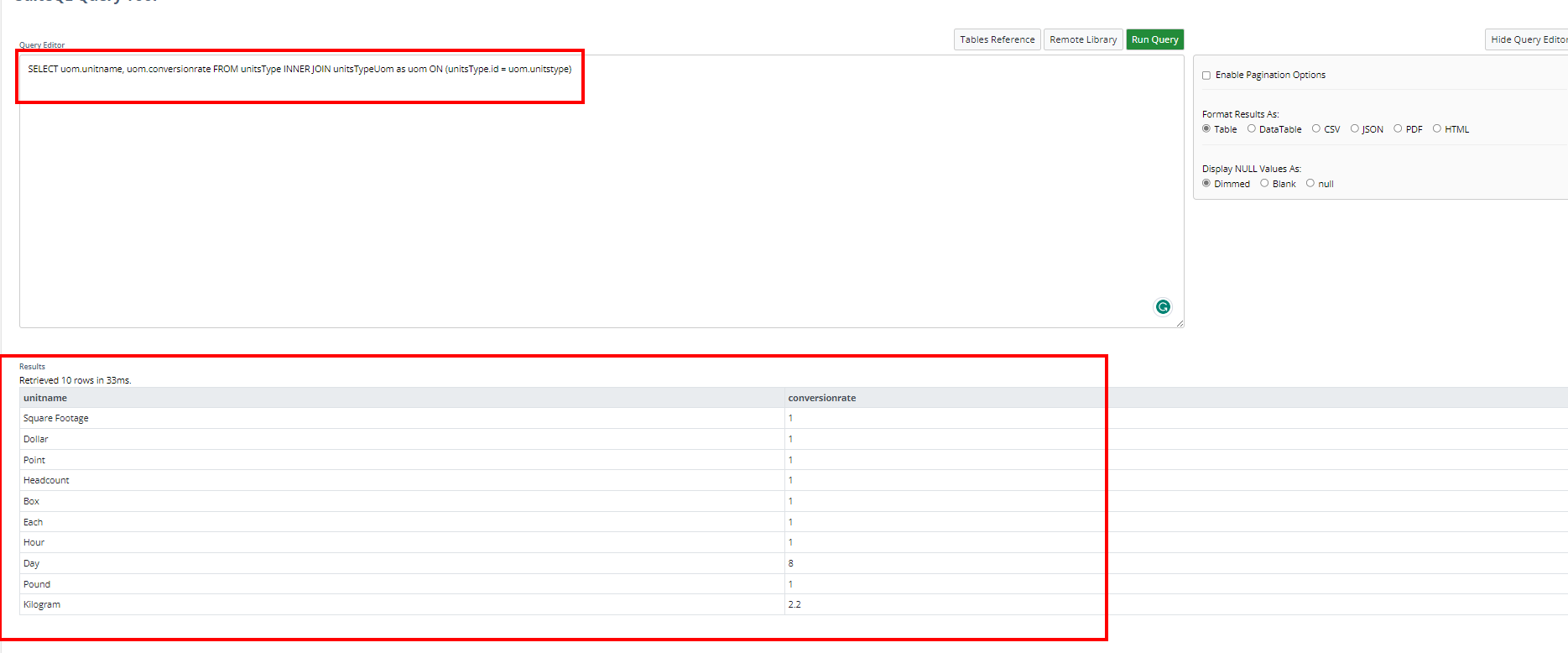Screen dimensions: 1568x653
Task: Set results format to PDF
Action: tap(1398, 128)
